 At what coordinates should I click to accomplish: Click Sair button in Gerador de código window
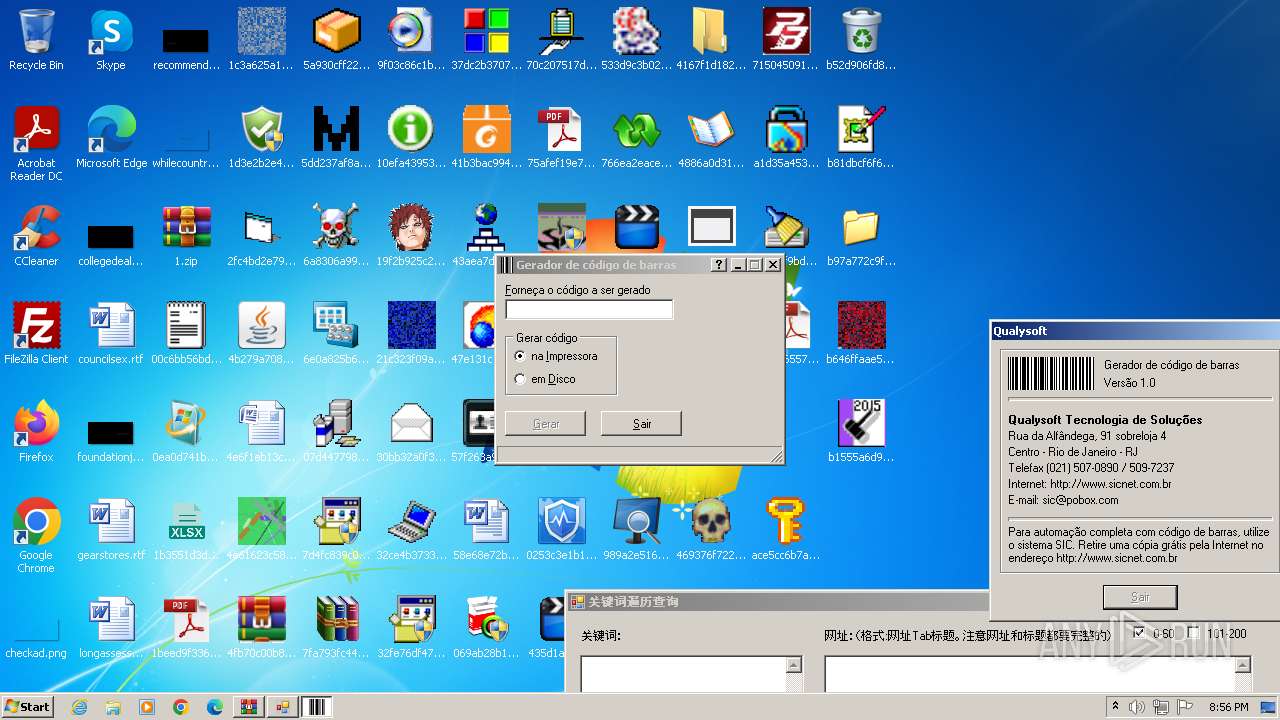tap(641, 424)
